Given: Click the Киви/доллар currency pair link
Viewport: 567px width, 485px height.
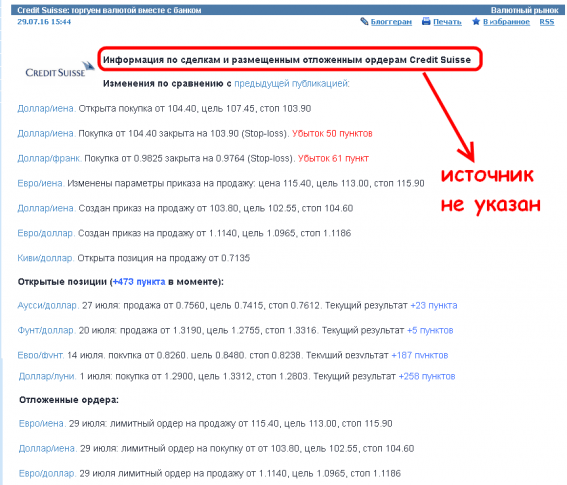Looking at the screenshot, I should point(46,258).
